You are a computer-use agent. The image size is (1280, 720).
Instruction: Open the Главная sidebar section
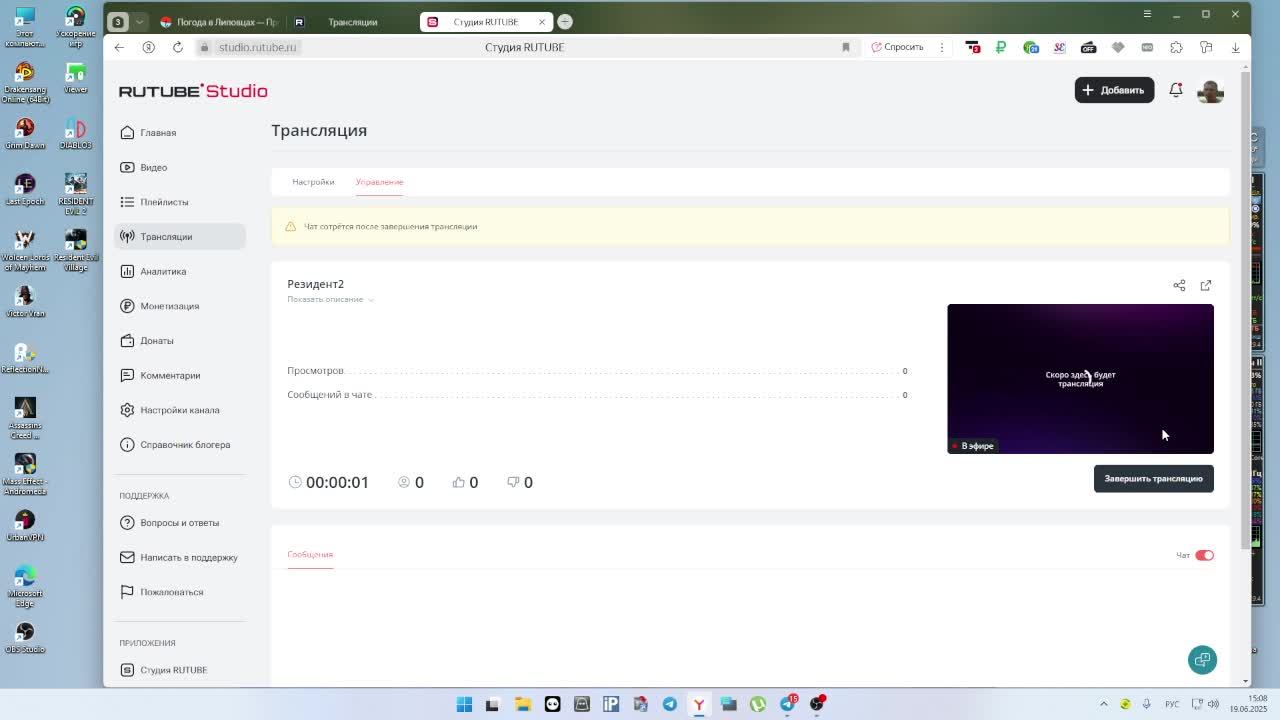click(x=179, y=132)
